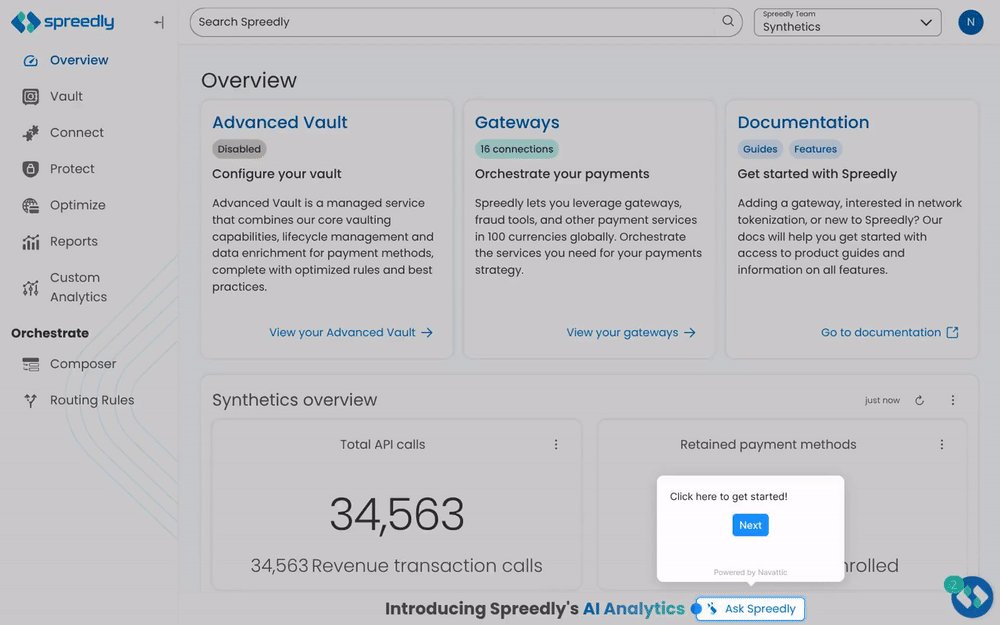
Task: Expand the Spreedly Team Synthetics dropdown
Action: pyautogui.click(x=848, y=22)
